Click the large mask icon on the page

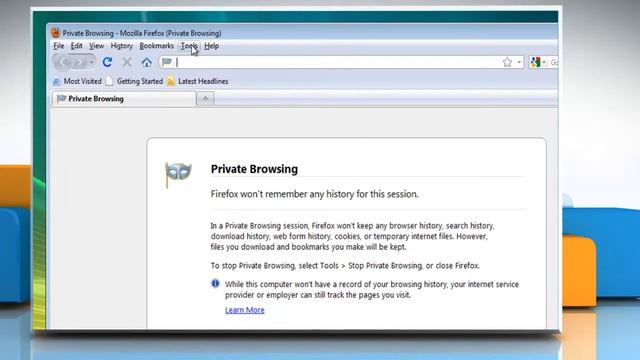[x=178, y=175]
